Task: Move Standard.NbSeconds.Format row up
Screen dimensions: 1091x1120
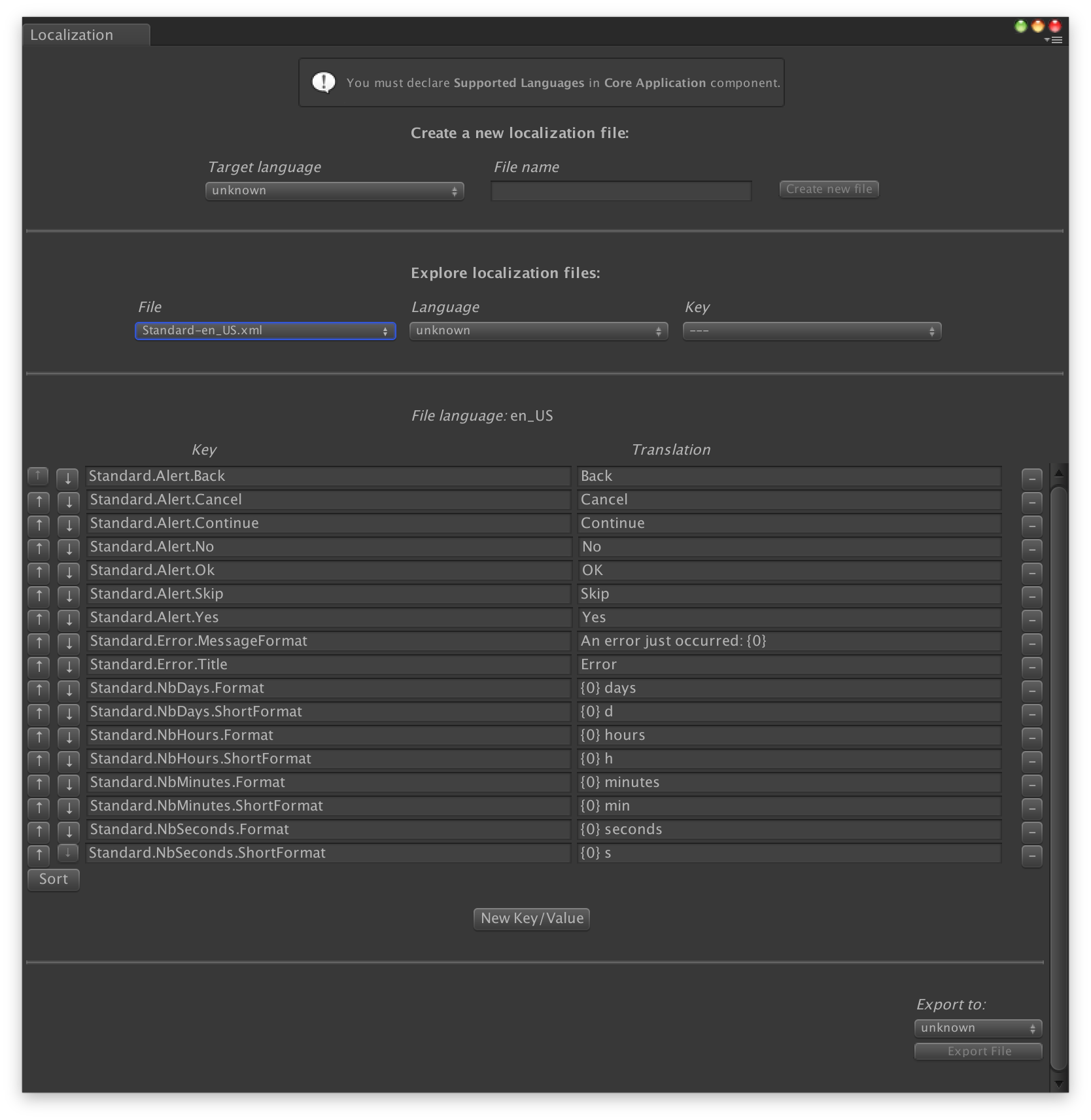Action: coord(39,831)
